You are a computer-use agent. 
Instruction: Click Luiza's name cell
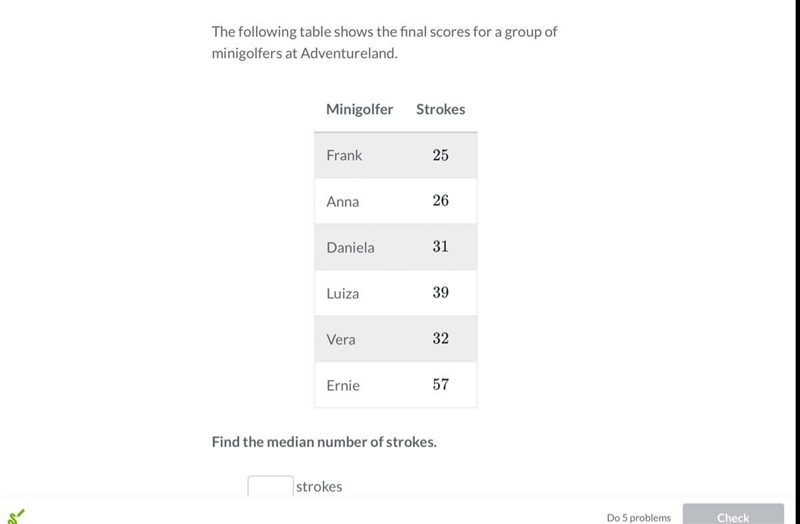(x=343, y=293)
